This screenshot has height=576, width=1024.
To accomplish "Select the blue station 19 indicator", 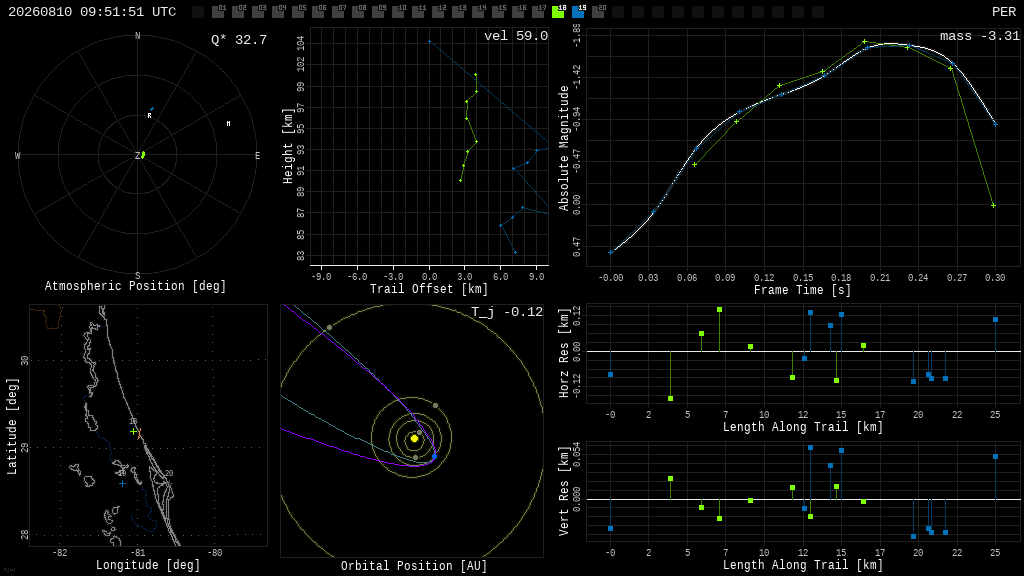I will [x=579, y=11].
